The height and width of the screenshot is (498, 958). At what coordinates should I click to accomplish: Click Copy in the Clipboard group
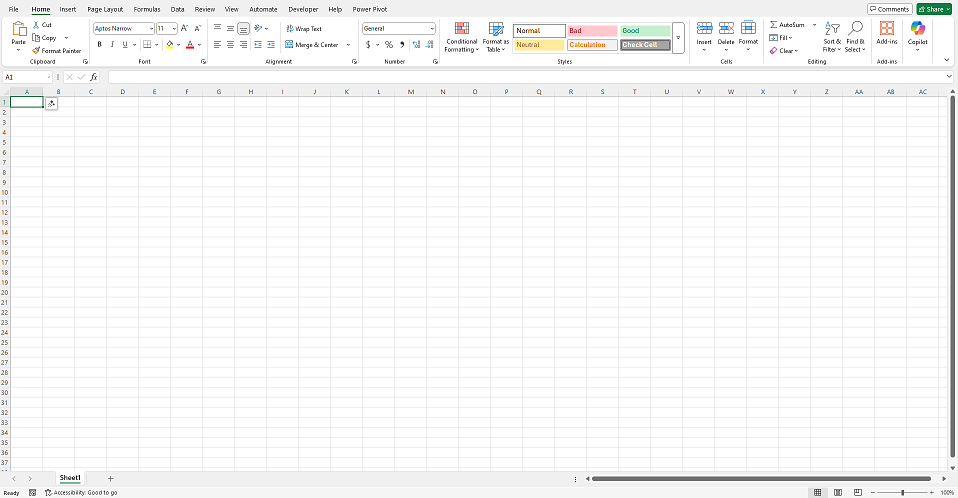pyautogui.click(x=45, y=38)
